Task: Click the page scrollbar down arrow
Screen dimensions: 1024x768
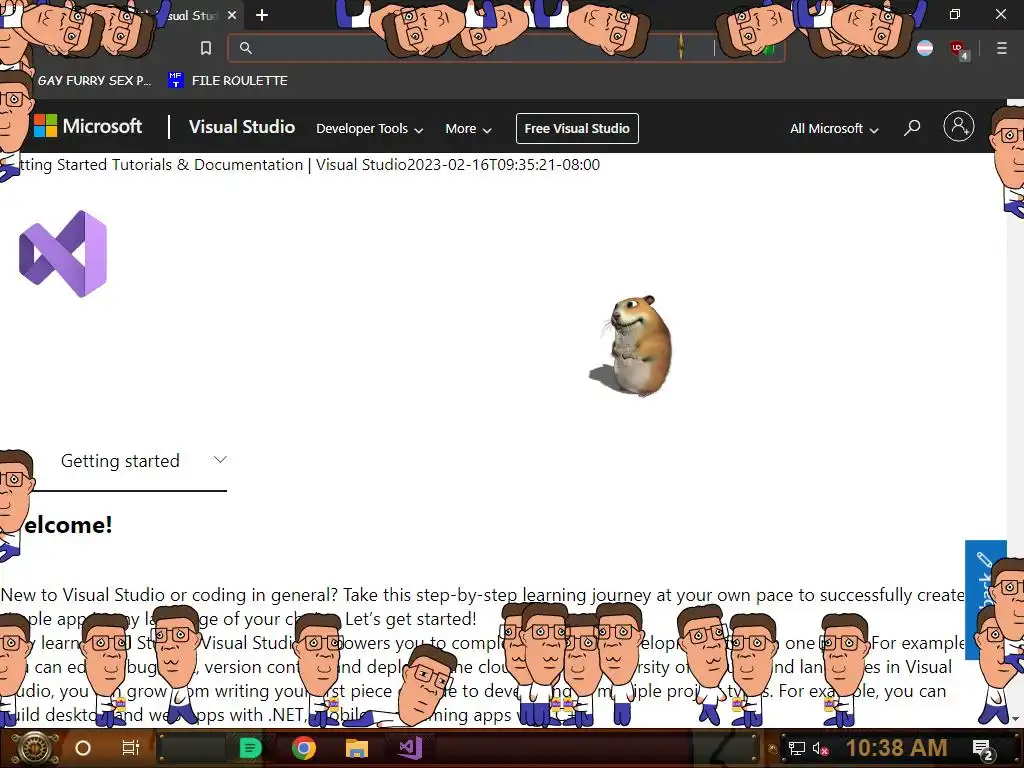Action: (1015, 719)
